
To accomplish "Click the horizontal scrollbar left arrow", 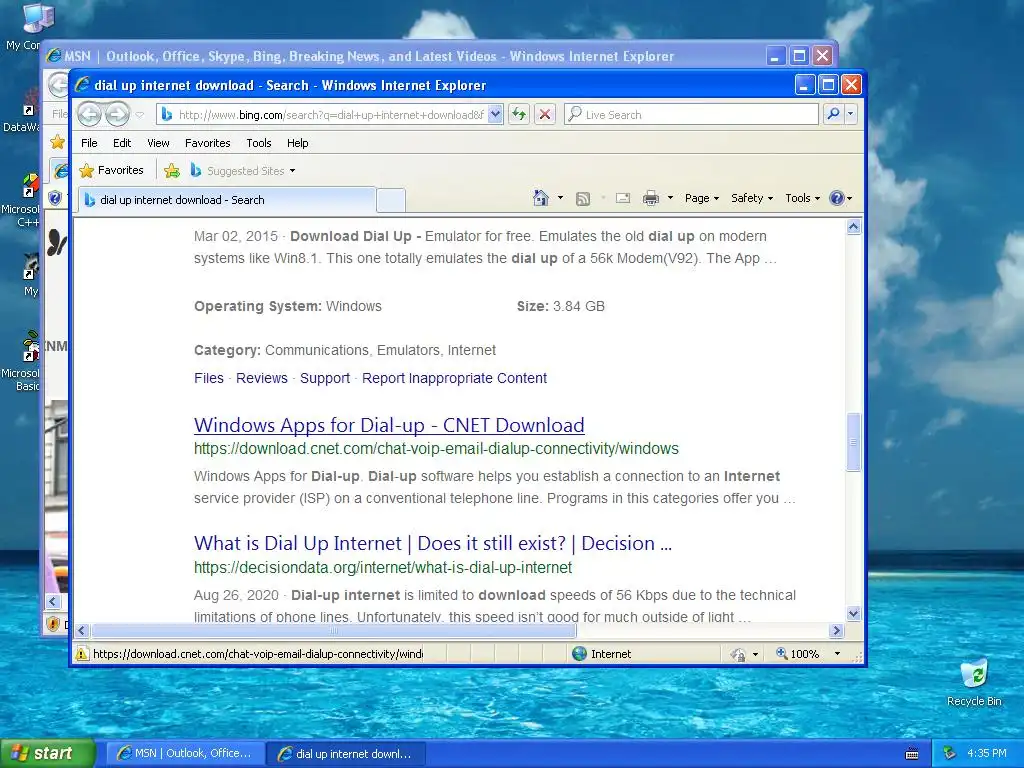I will click(82, 631).
